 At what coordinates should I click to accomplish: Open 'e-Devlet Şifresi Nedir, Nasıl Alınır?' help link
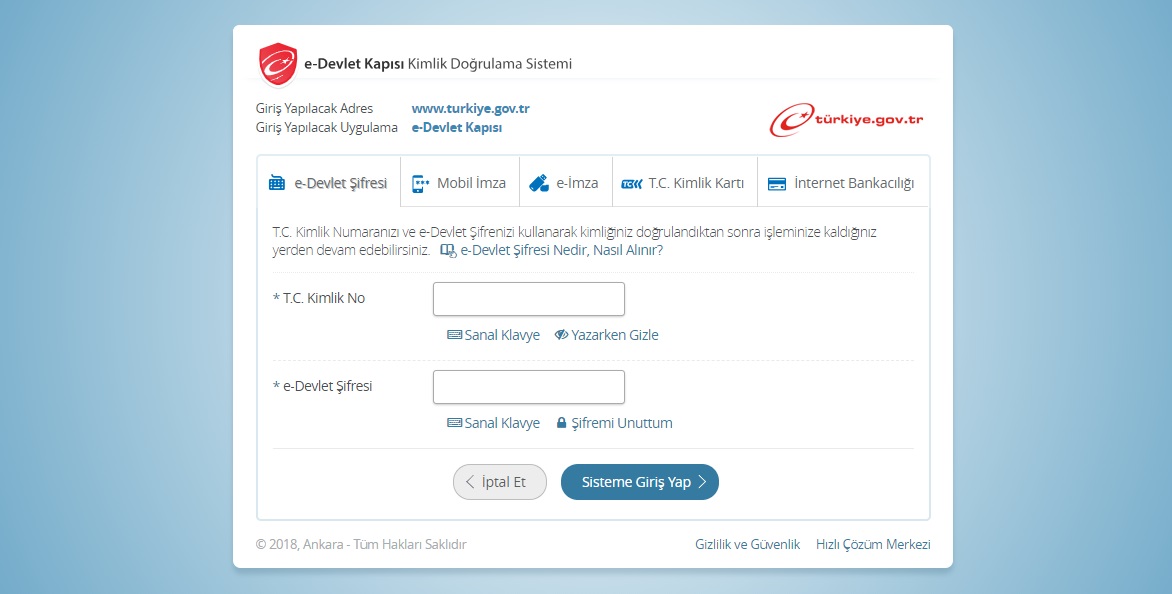[552, 250]
